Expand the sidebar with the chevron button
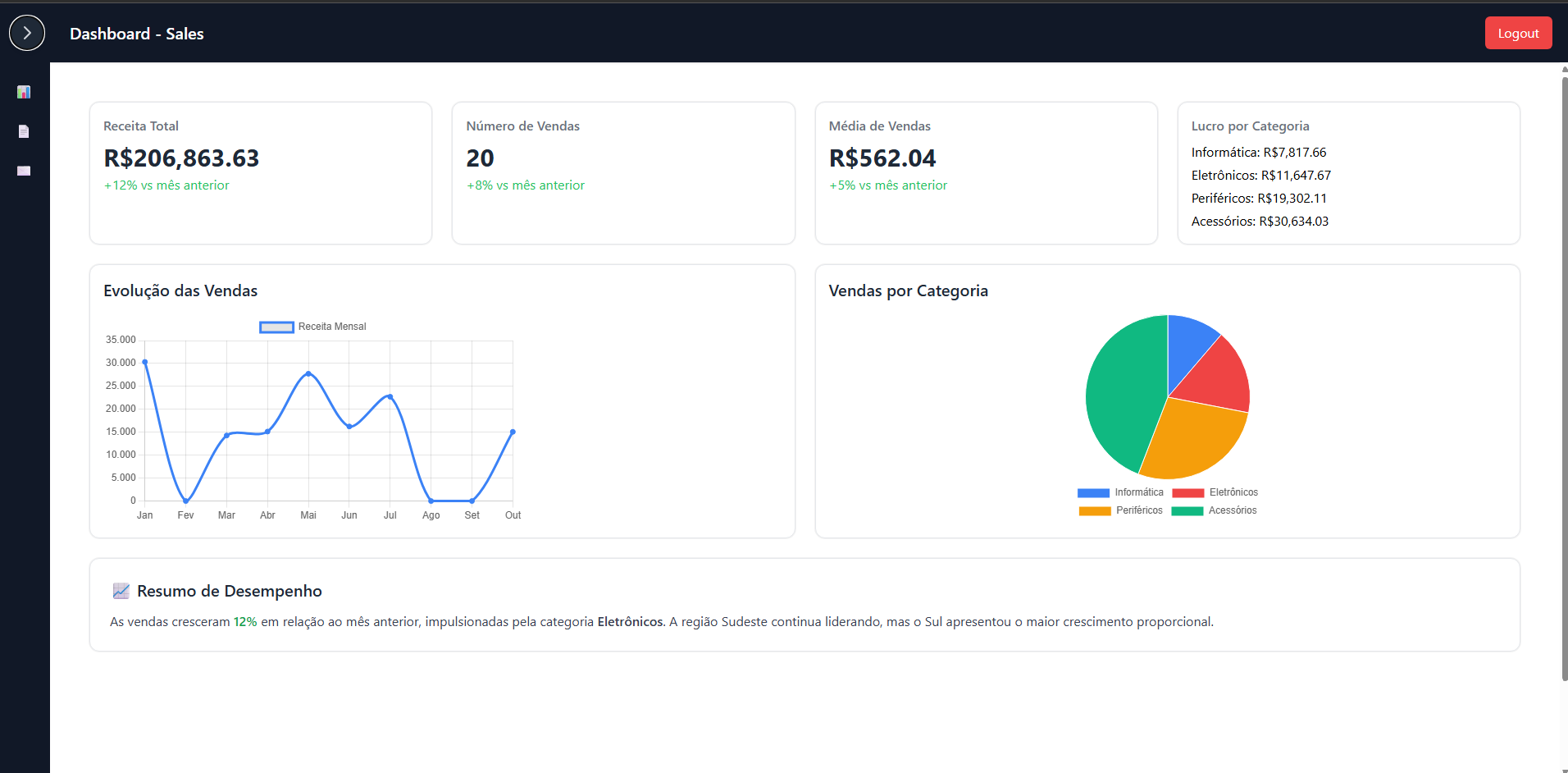1568x773 pixels. click(x=27, y=33)
